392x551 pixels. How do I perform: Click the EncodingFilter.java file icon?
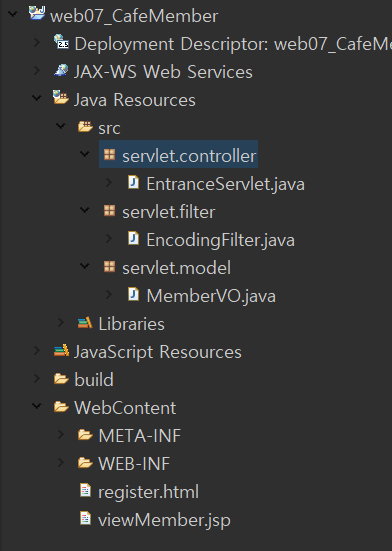(133, 238)
